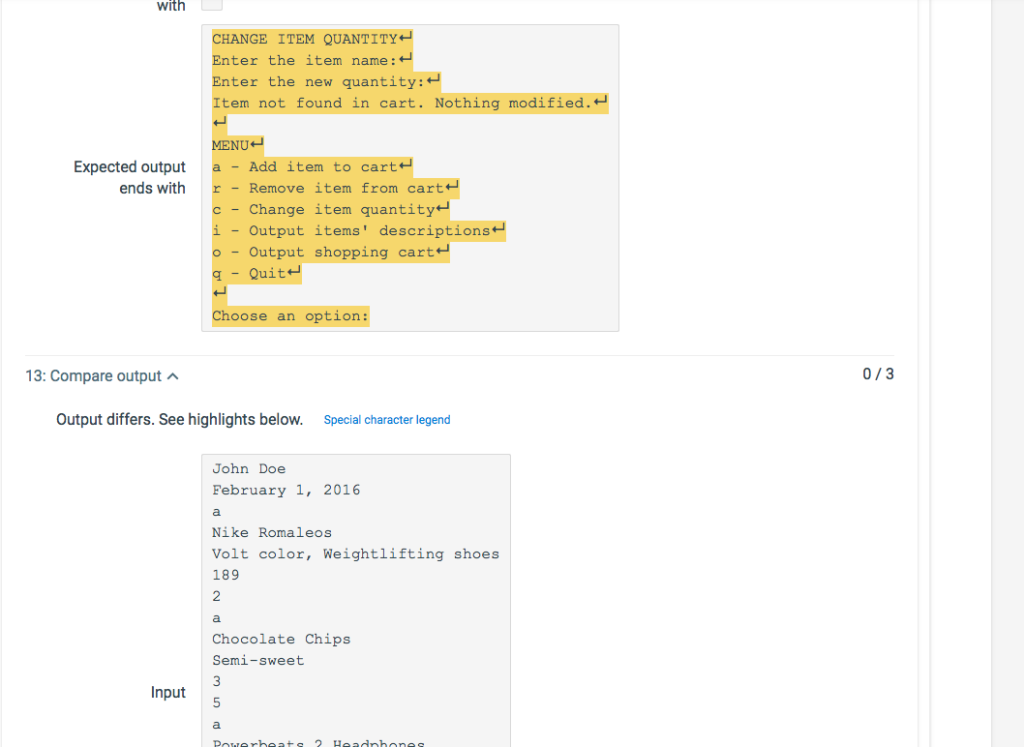The image size is (1024, 747).
Task: Select 'Output differs. See highlights below.' text
Action: [x=180, y=419]
